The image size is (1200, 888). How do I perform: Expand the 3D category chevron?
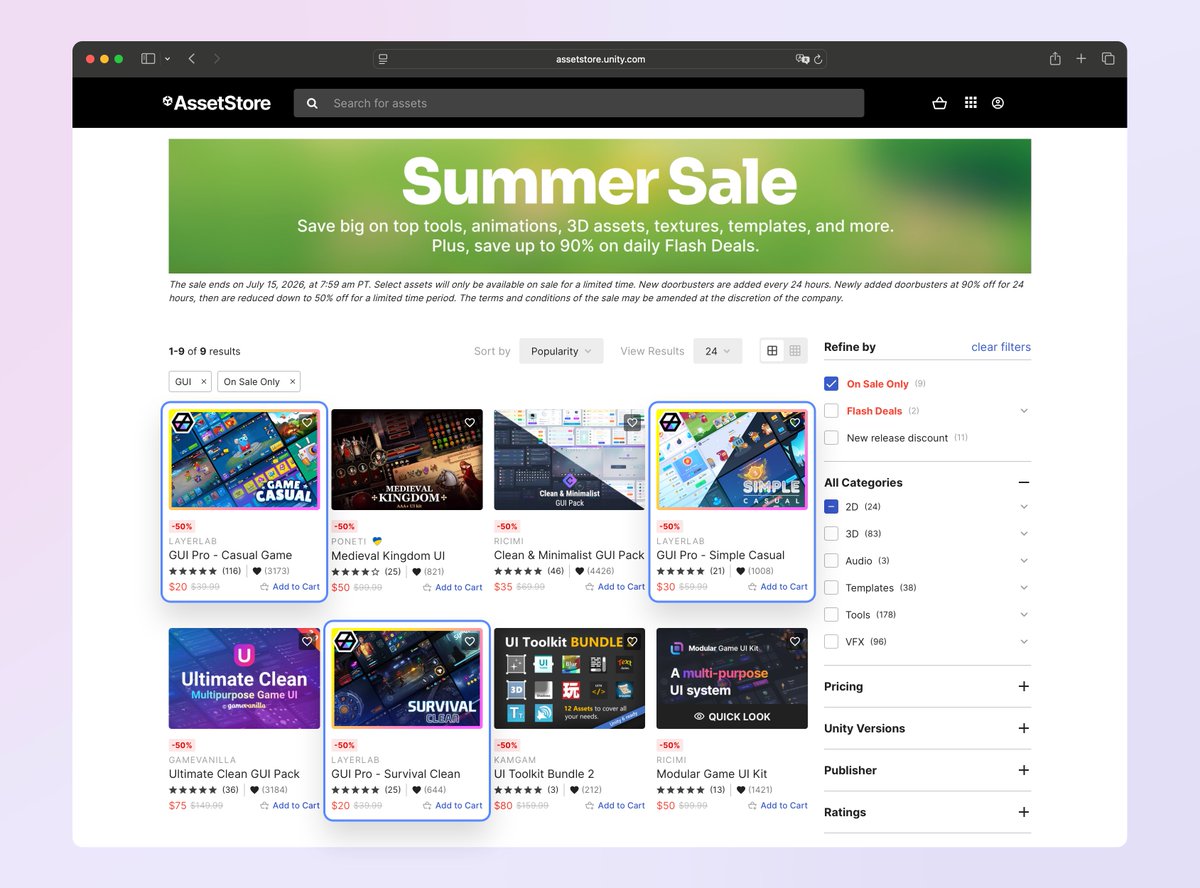(1024, 534)
